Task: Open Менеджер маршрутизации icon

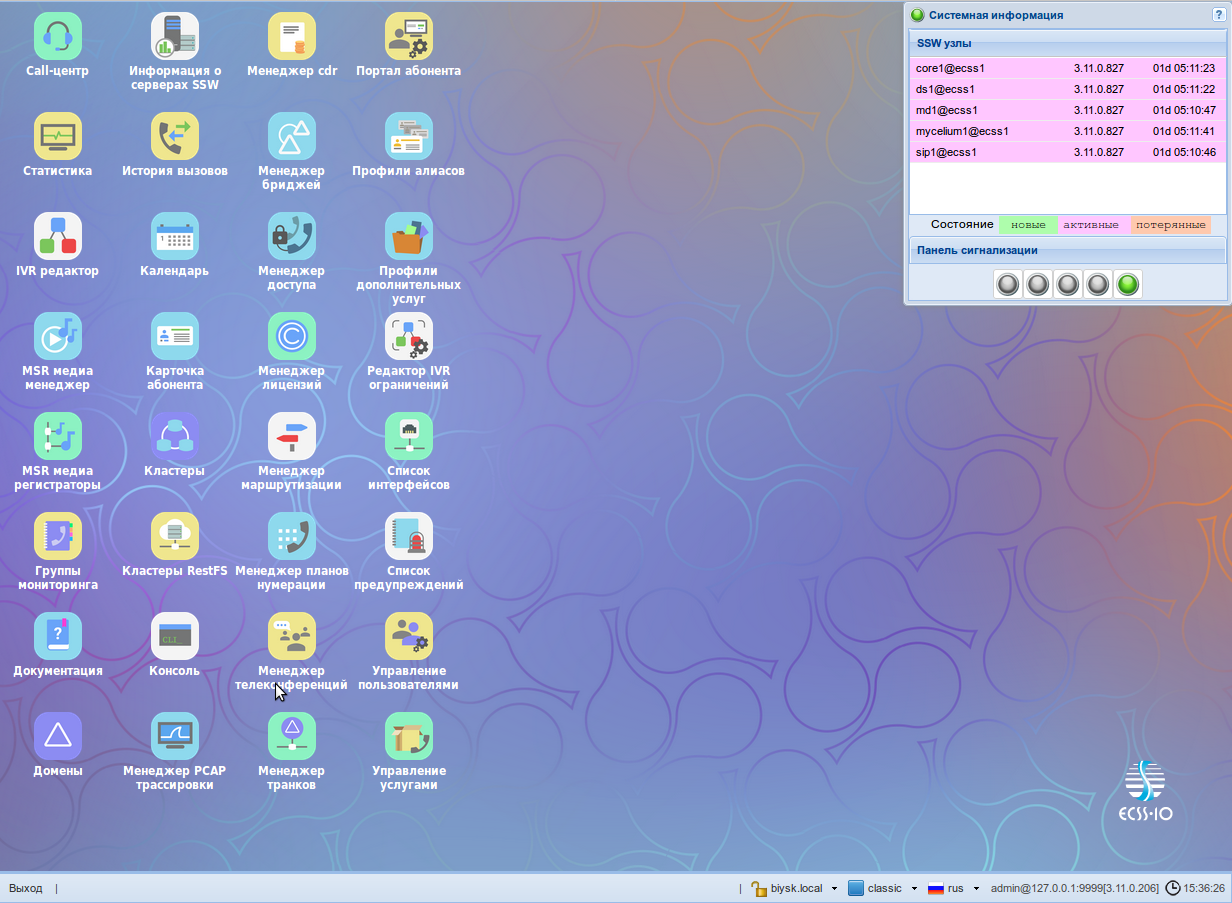Action: coord(291,437)
